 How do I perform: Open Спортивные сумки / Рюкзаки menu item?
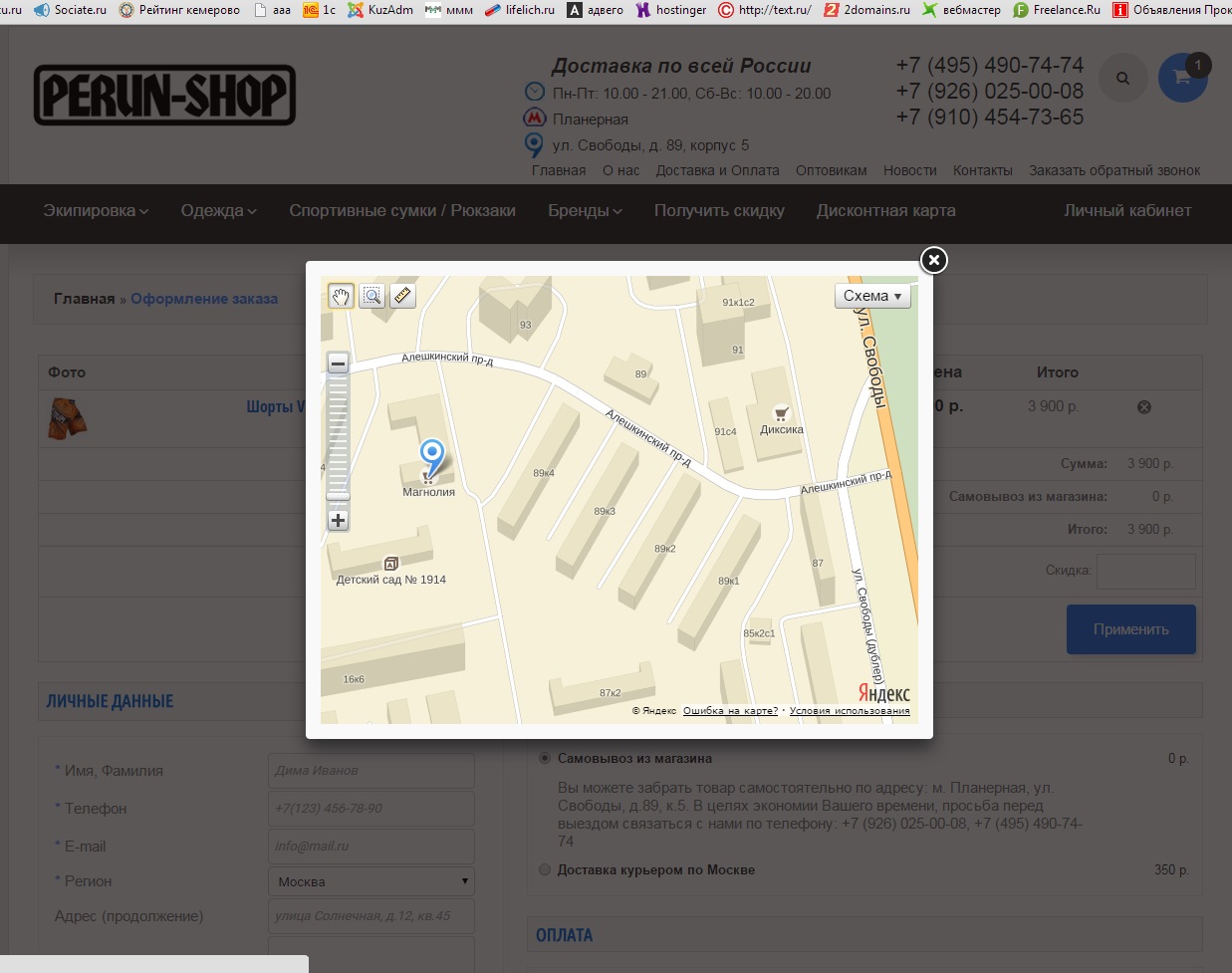pyautogui.click(x=402, y=211)
